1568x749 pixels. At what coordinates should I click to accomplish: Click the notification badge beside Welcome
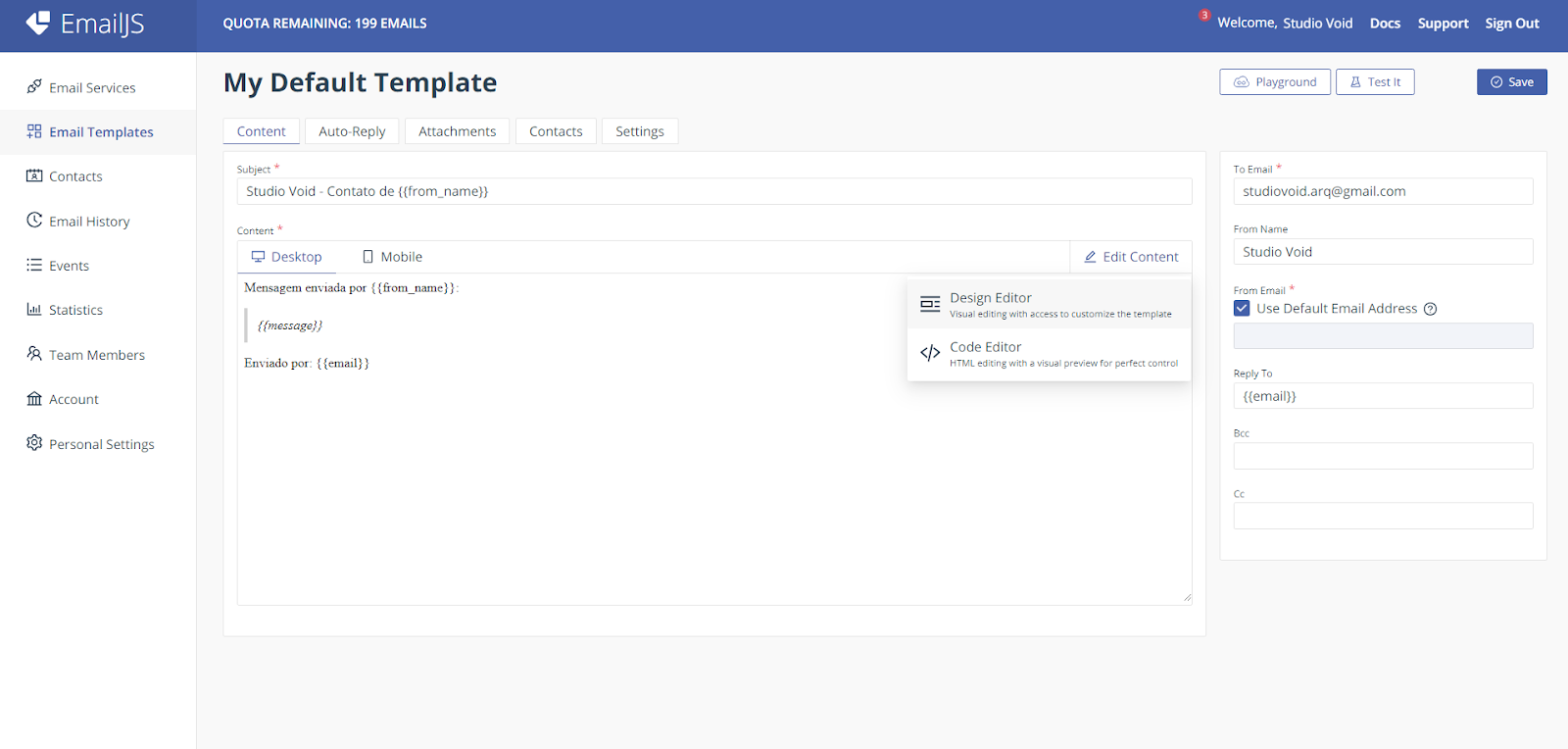pos(1204,15)
